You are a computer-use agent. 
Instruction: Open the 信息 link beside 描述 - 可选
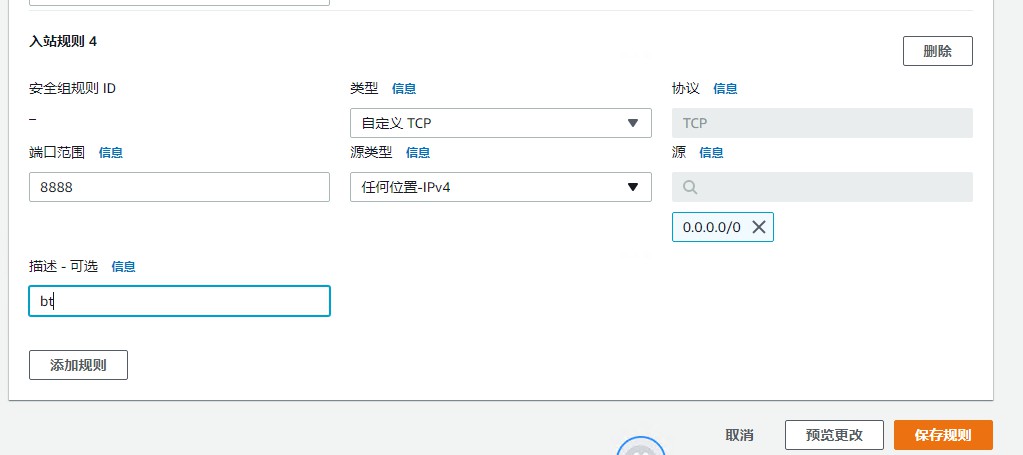pos(123,266)
